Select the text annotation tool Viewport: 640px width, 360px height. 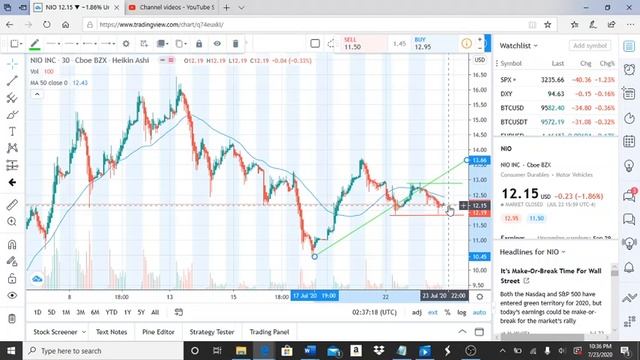[x=12, y=131]
